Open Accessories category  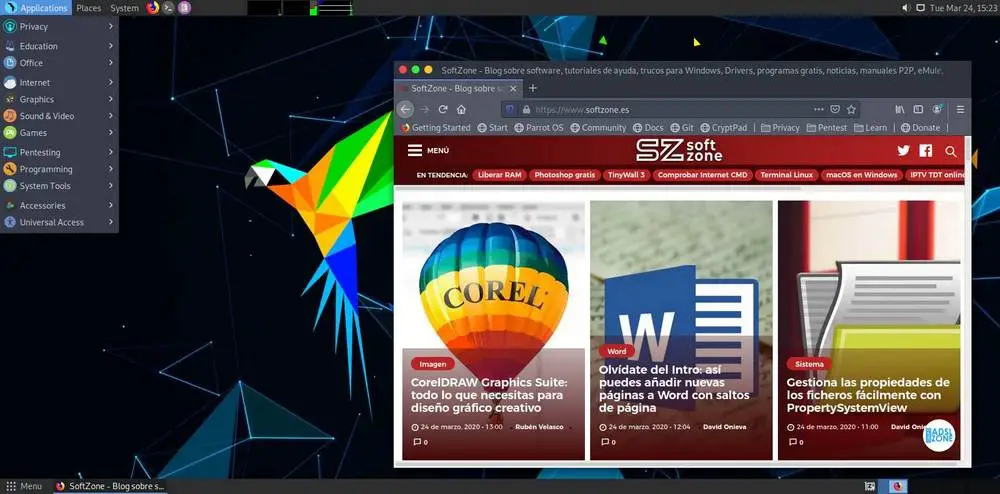59,205
